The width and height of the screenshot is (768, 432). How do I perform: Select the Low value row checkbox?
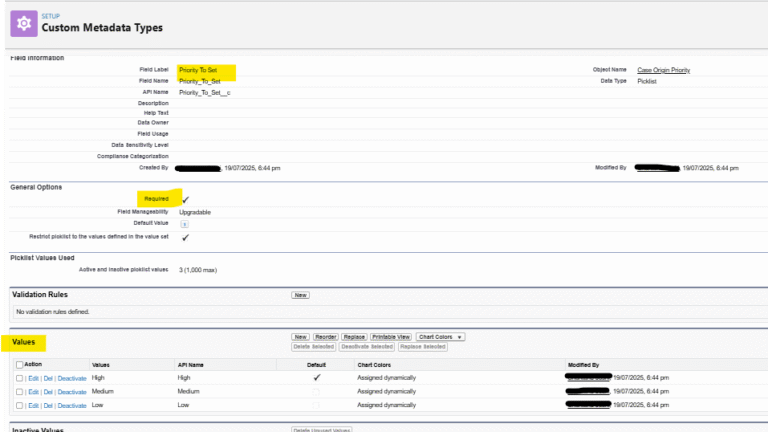point(20,406)
